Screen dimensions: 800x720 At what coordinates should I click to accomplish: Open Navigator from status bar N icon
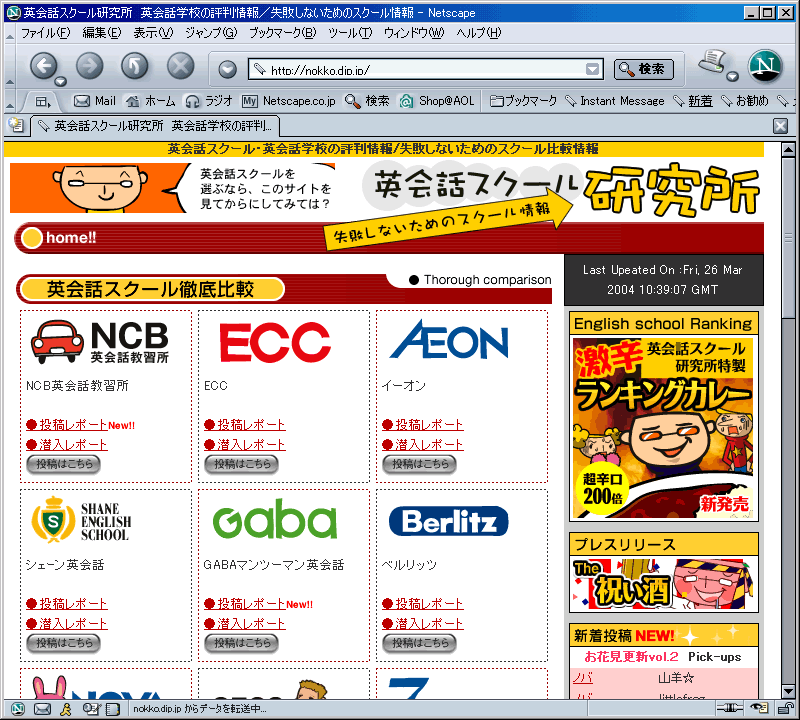[18, 709]
